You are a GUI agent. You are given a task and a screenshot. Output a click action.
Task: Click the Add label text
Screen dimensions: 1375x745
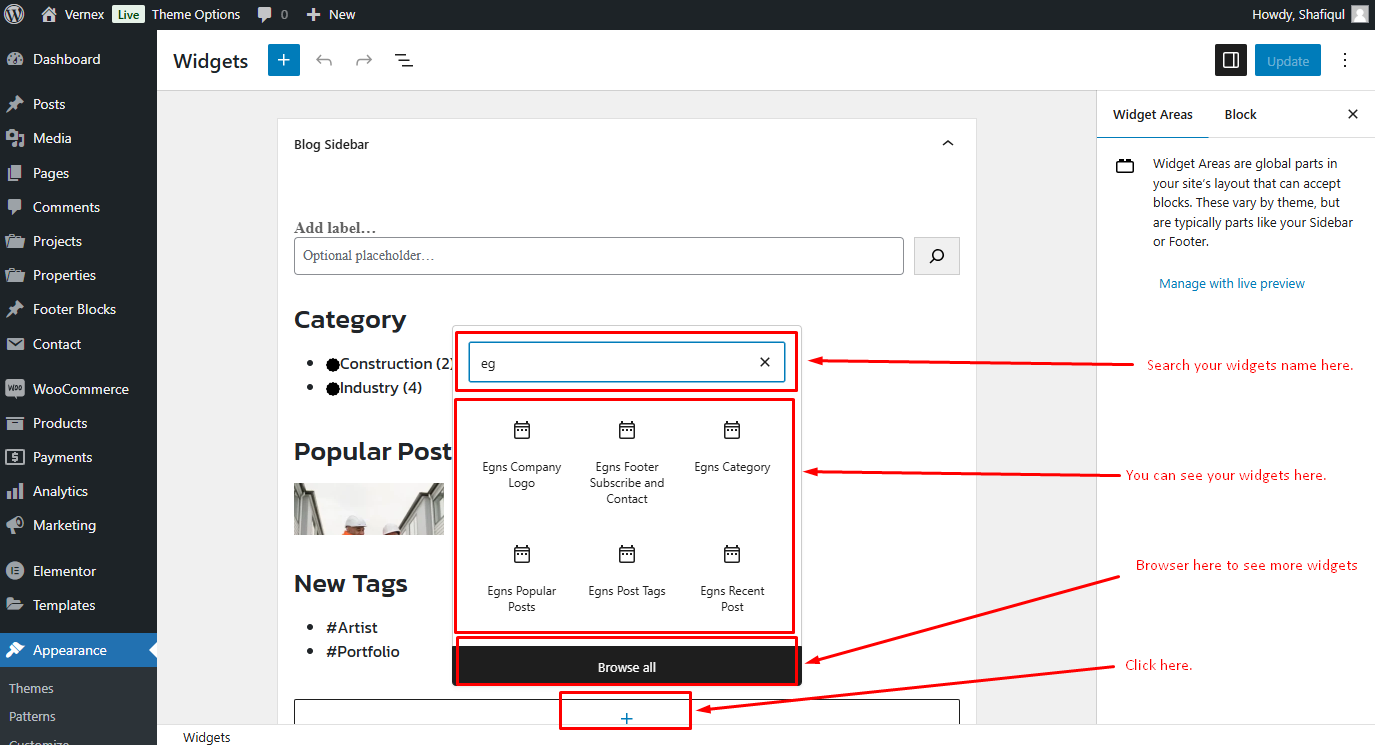(x=335, y=228)
